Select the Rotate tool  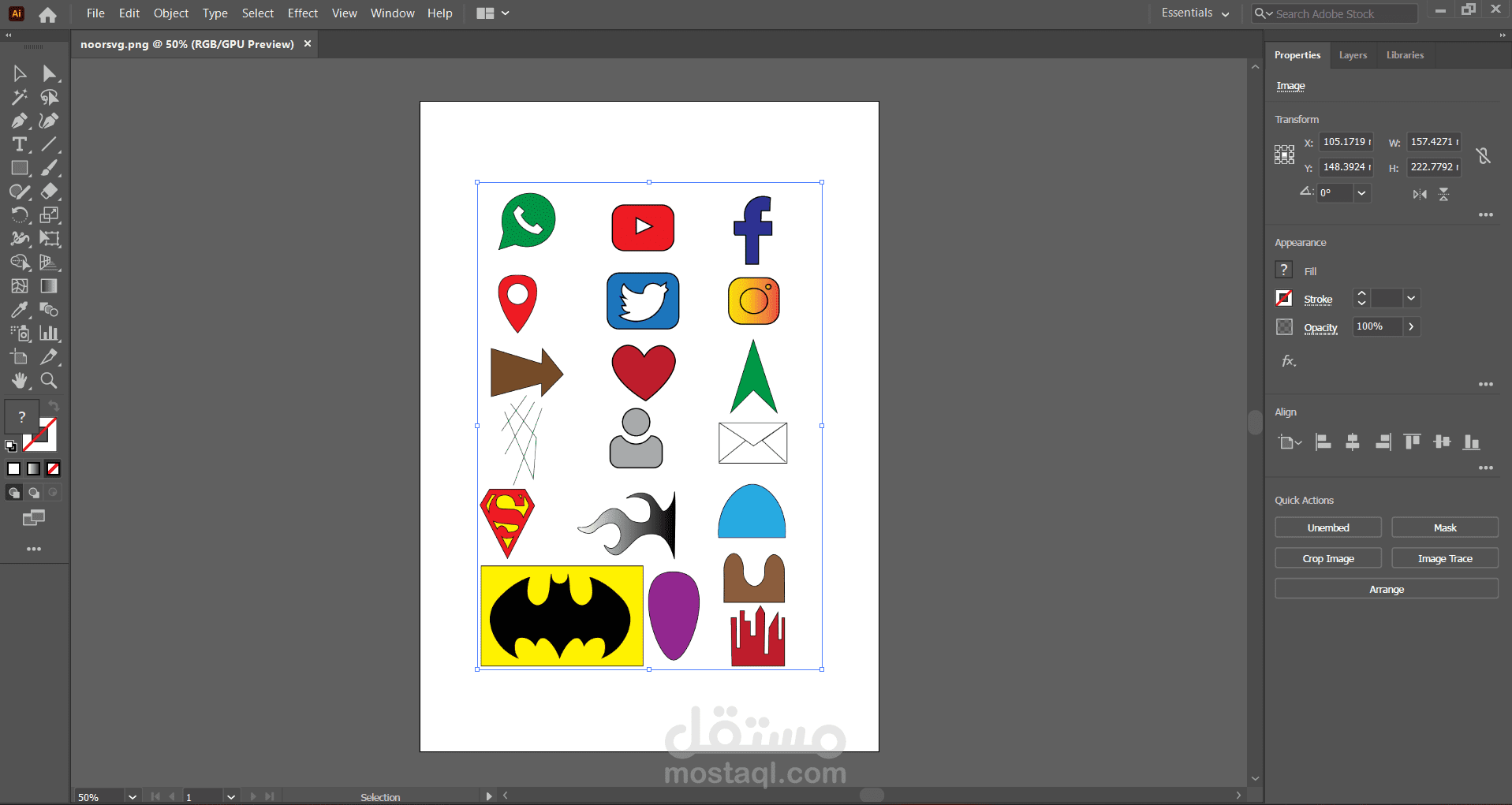pos(20,215)
